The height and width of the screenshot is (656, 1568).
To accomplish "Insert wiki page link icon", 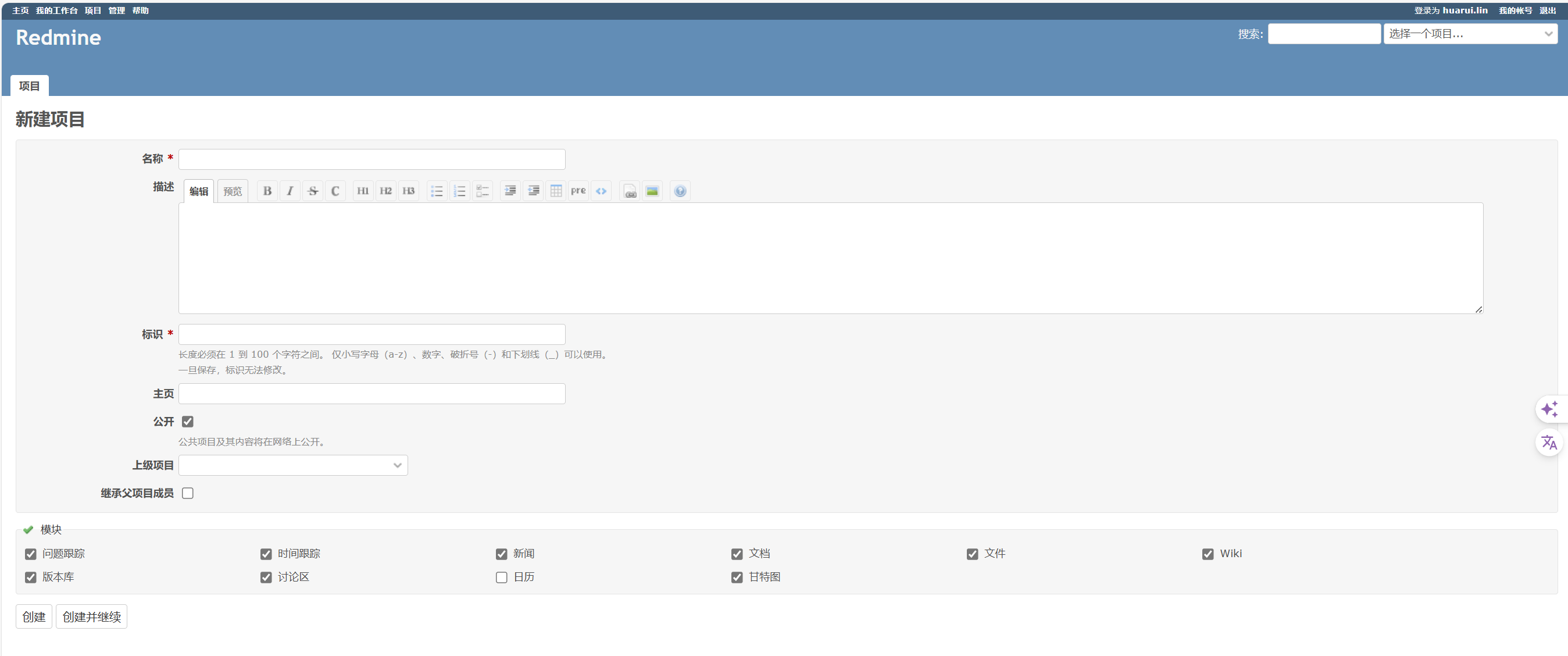I will [x=630, y=191].
